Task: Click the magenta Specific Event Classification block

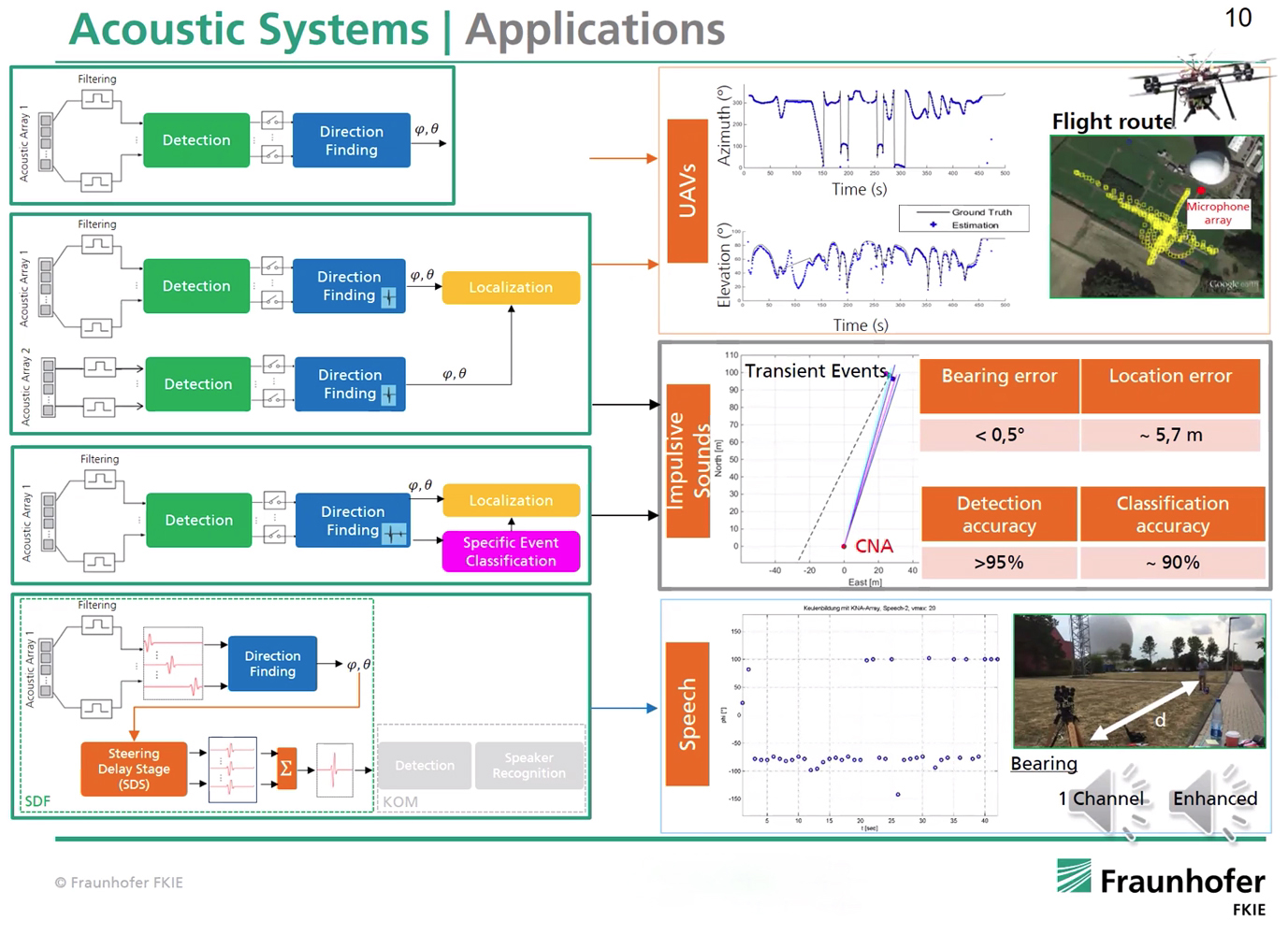Action: tap(511, 552)
